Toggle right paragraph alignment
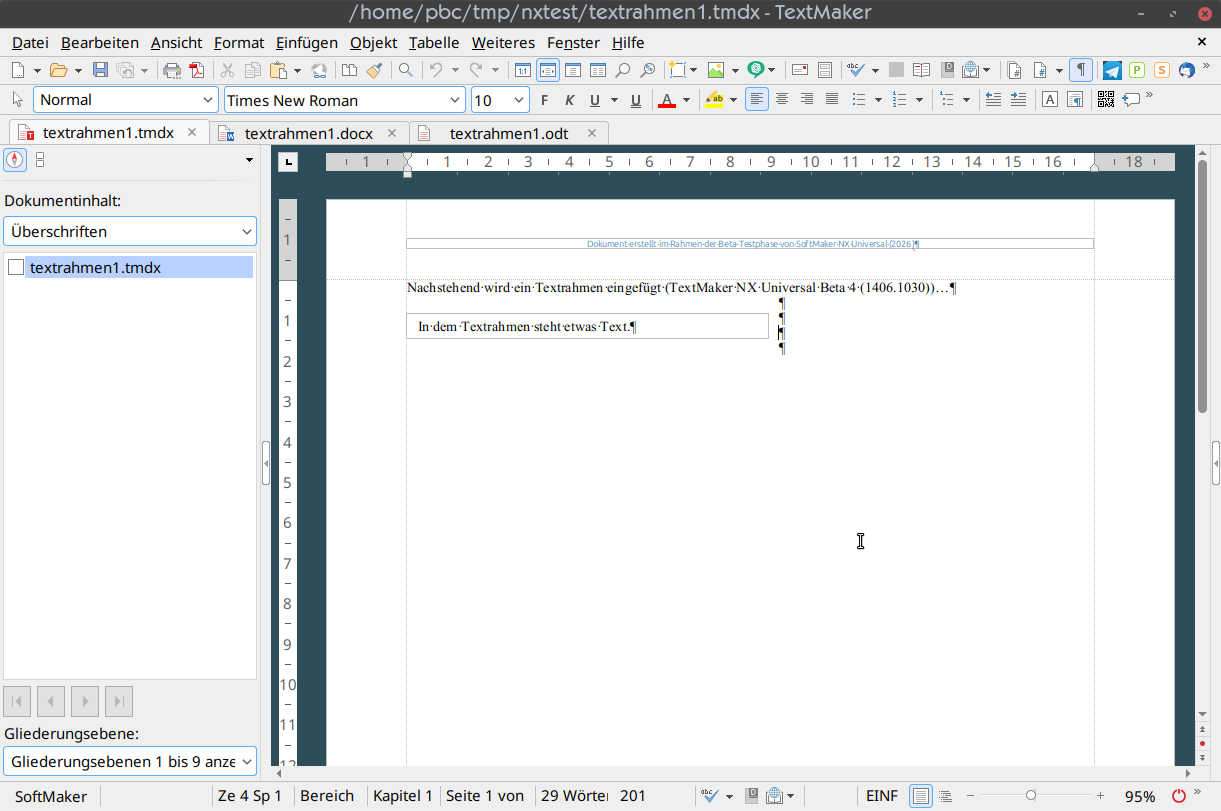1221x811 pixels. coord(807,99)
